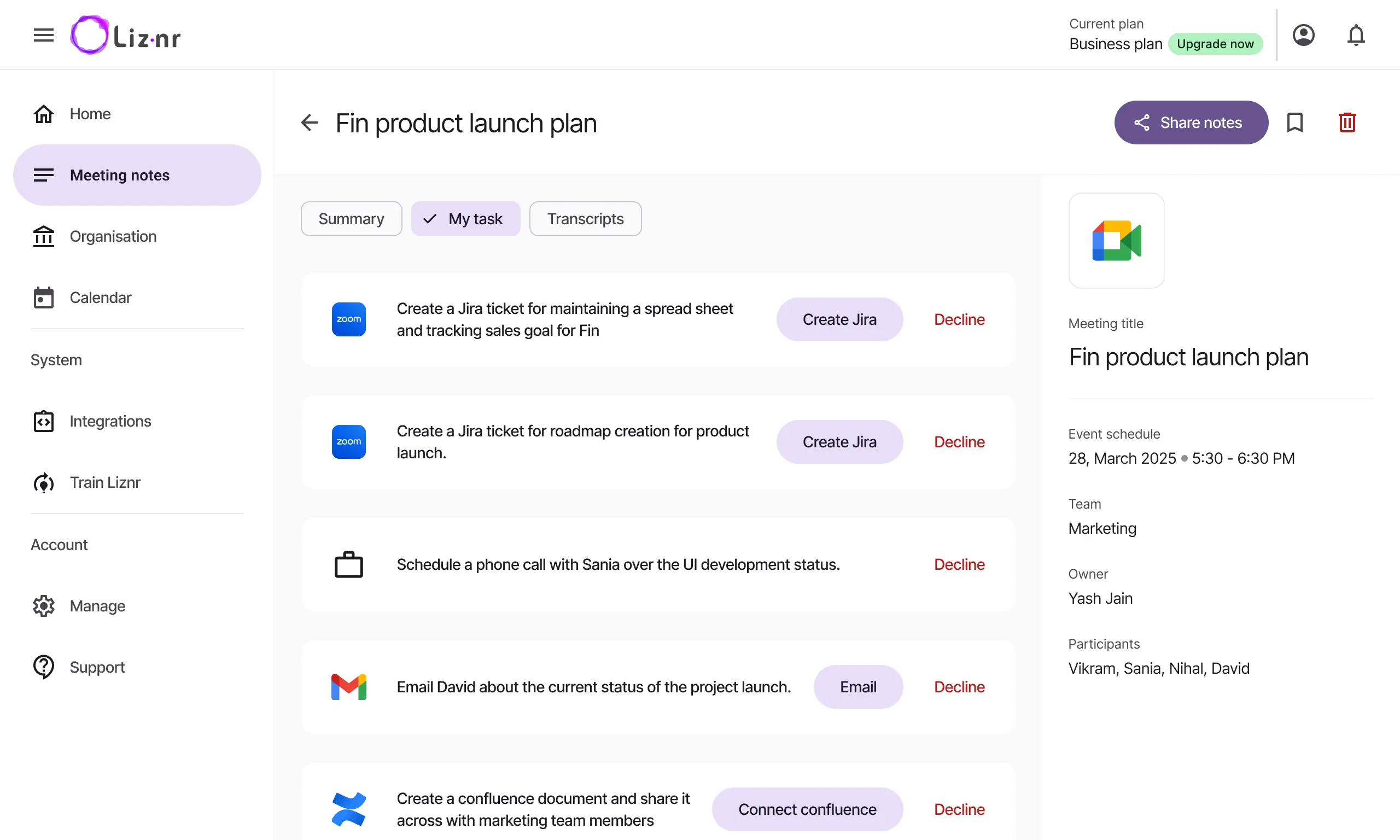Switch to the Transcripts tab
This screenshot has width=1400, height=840.
coord(585,219)
